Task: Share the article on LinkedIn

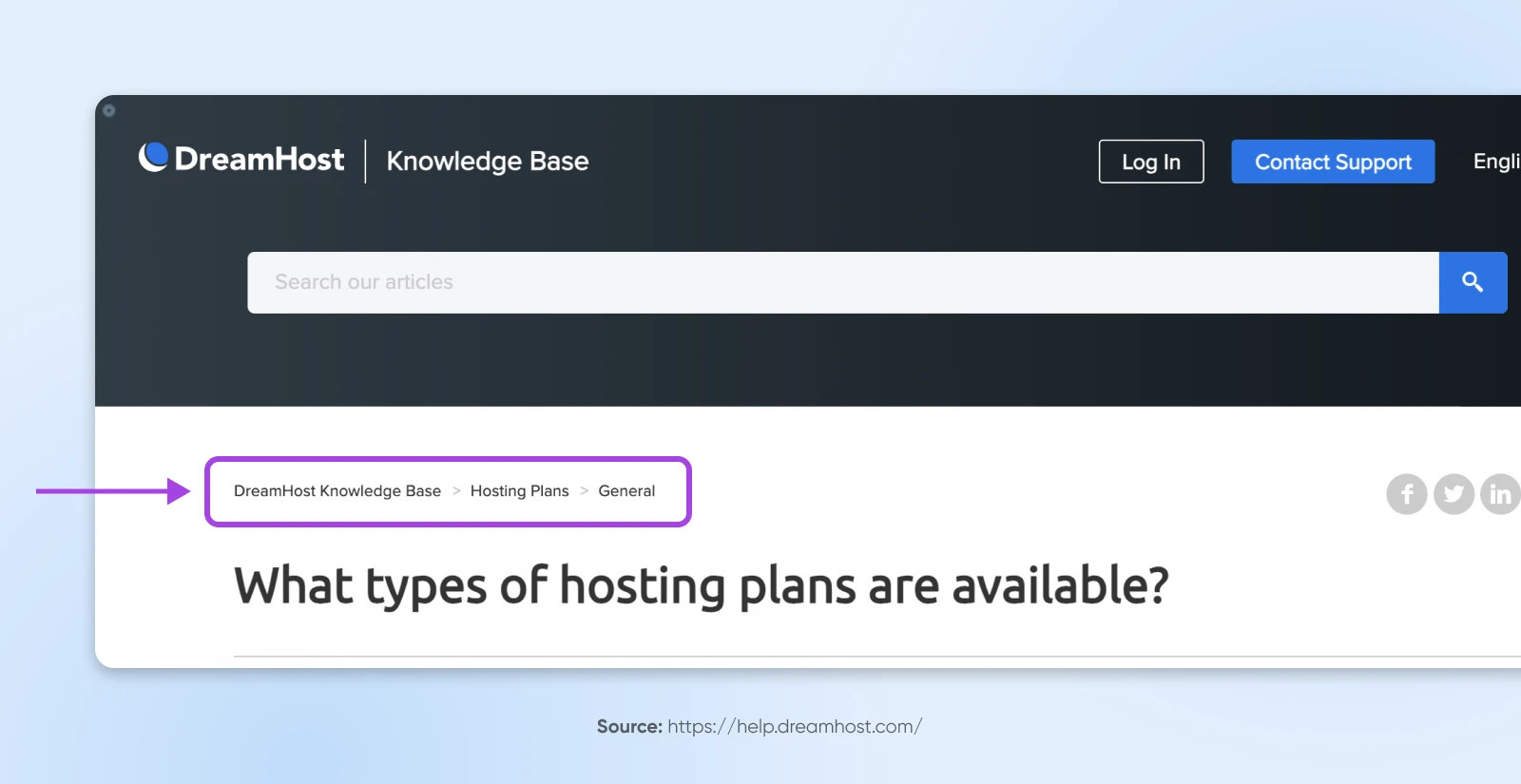Action: click(x=1501, y=494)
